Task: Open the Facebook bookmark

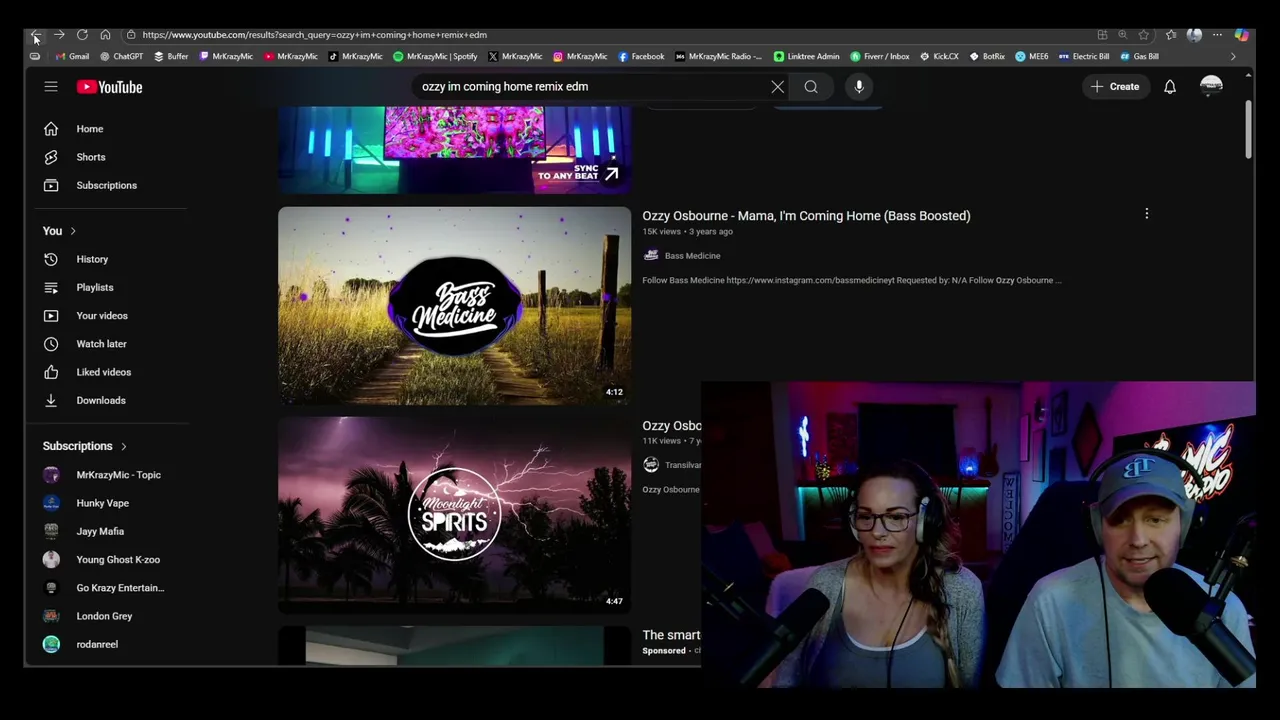Action: (641, 57)
